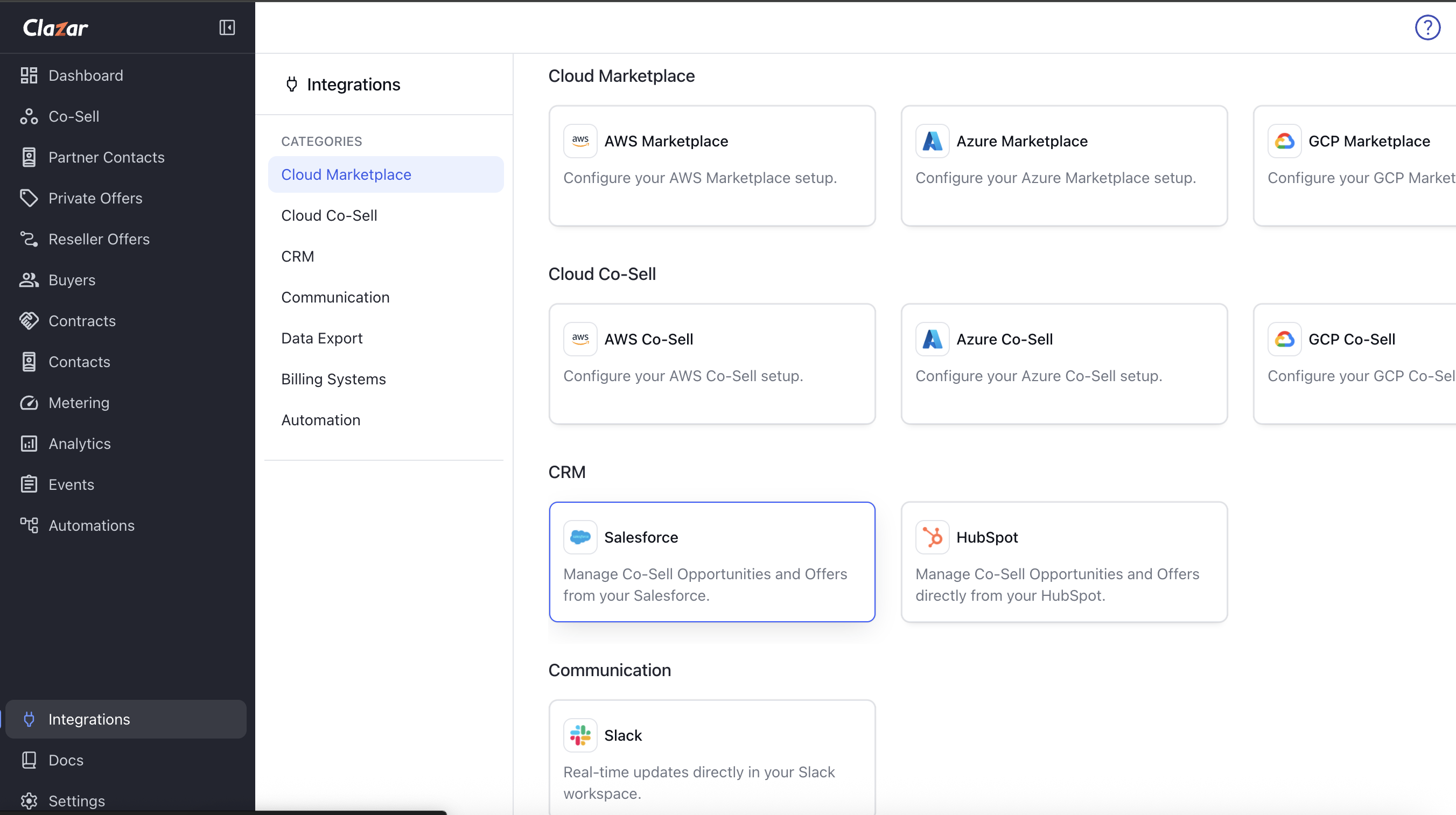
Task: Open the Salesforce card title
Action: pos(641,537)
